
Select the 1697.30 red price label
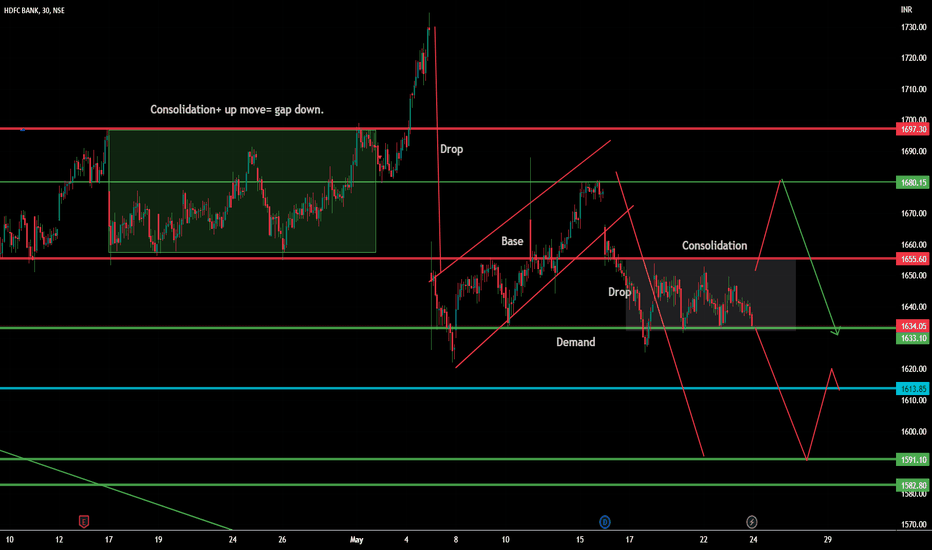click(x=912, y=129)
